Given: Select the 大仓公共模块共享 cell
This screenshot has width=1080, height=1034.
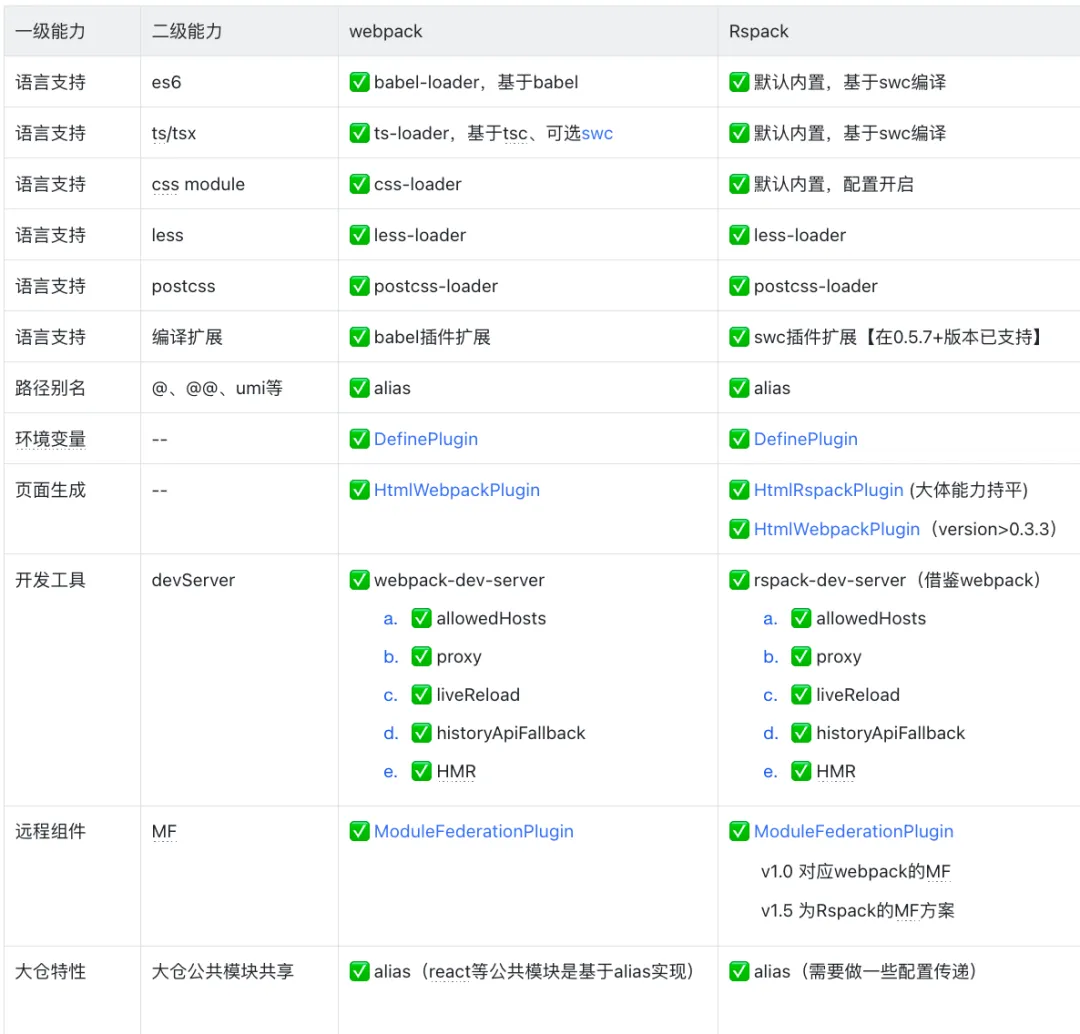Looking at the screenshot, I should [x=239, y=991].
